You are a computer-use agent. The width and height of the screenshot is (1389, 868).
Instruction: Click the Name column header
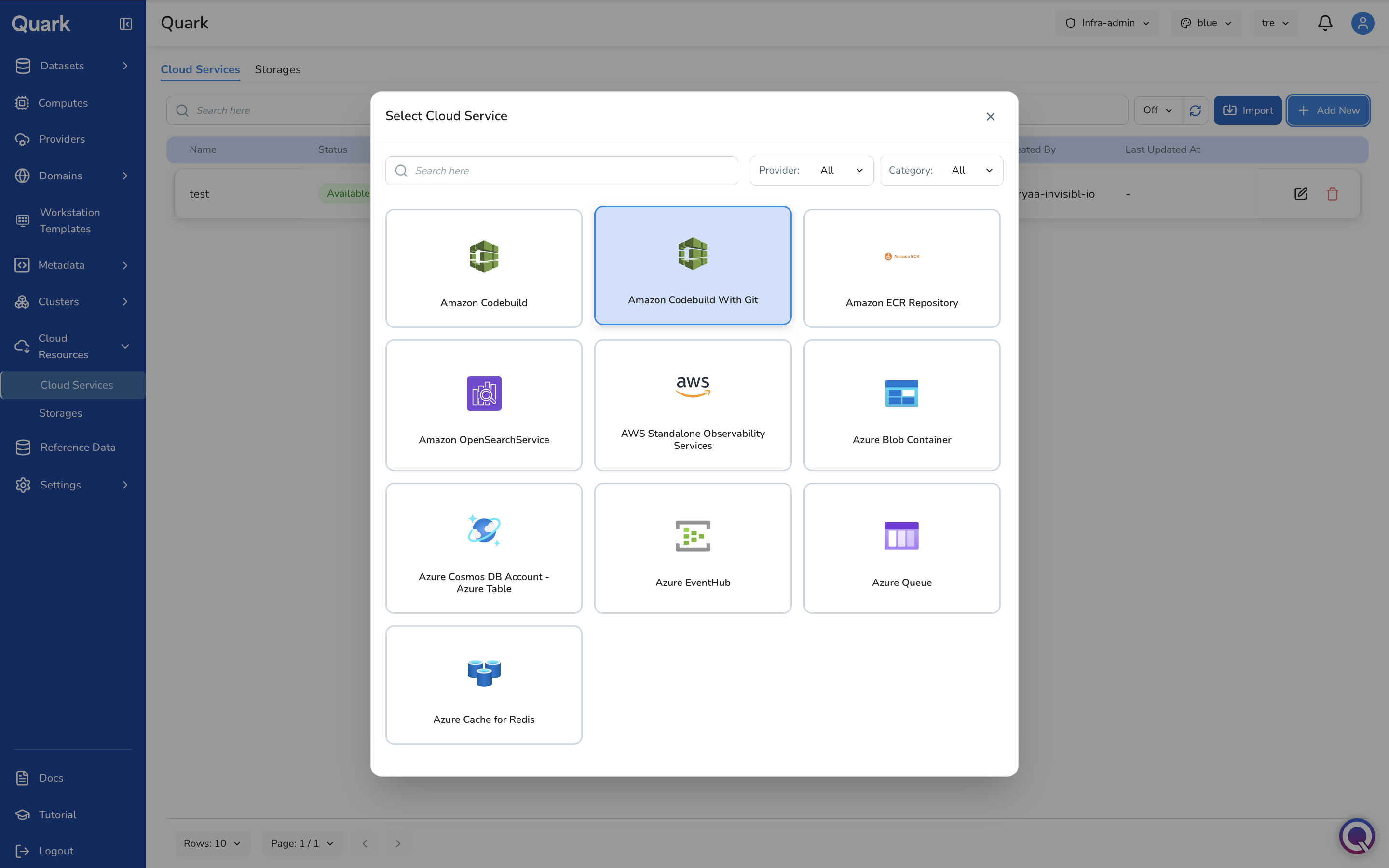point(203,149)
